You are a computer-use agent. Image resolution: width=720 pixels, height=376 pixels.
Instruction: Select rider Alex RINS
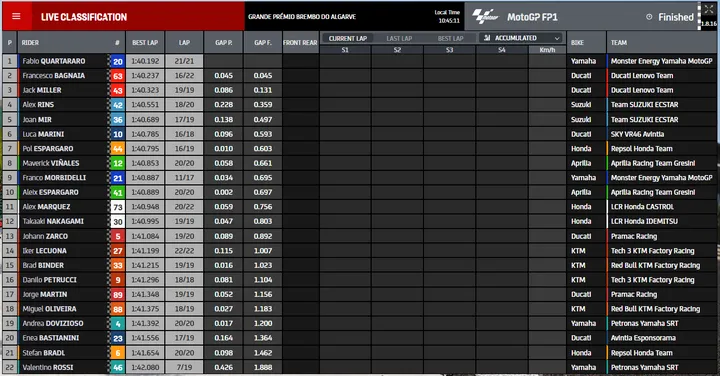click(38, 105)
